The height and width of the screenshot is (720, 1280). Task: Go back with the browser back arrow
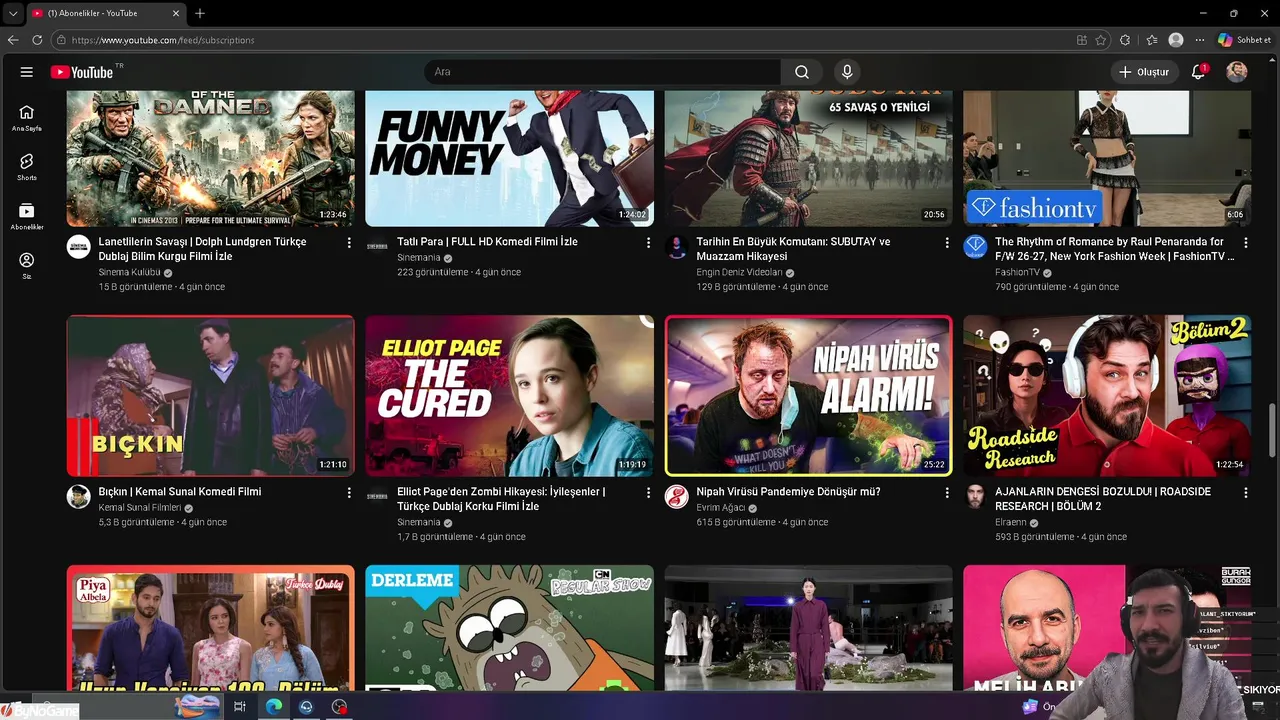tap(13, 40)
